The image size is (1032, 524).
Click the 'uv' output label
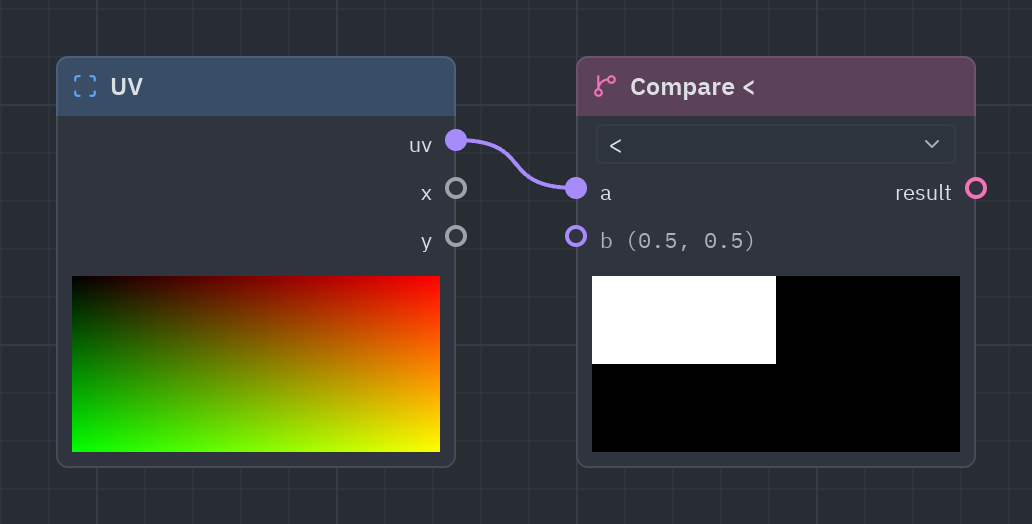coord(420,145)
